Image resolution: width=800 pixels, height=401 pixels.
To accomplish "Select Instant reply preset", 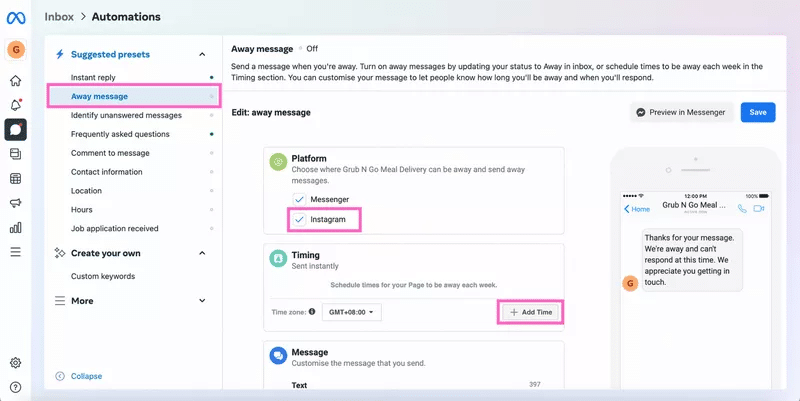I will [x=93, y=78].
